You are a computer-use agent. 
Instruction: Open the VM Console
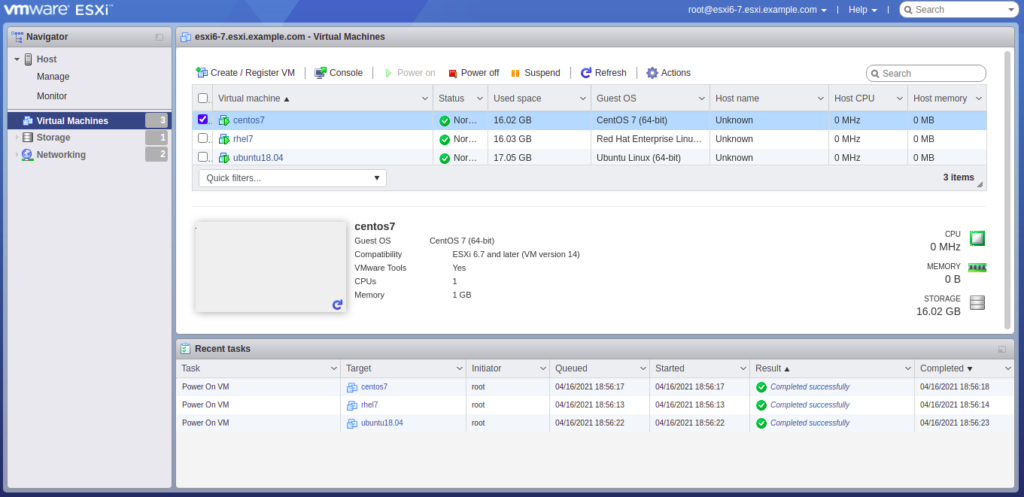click(x=338, y=72)
